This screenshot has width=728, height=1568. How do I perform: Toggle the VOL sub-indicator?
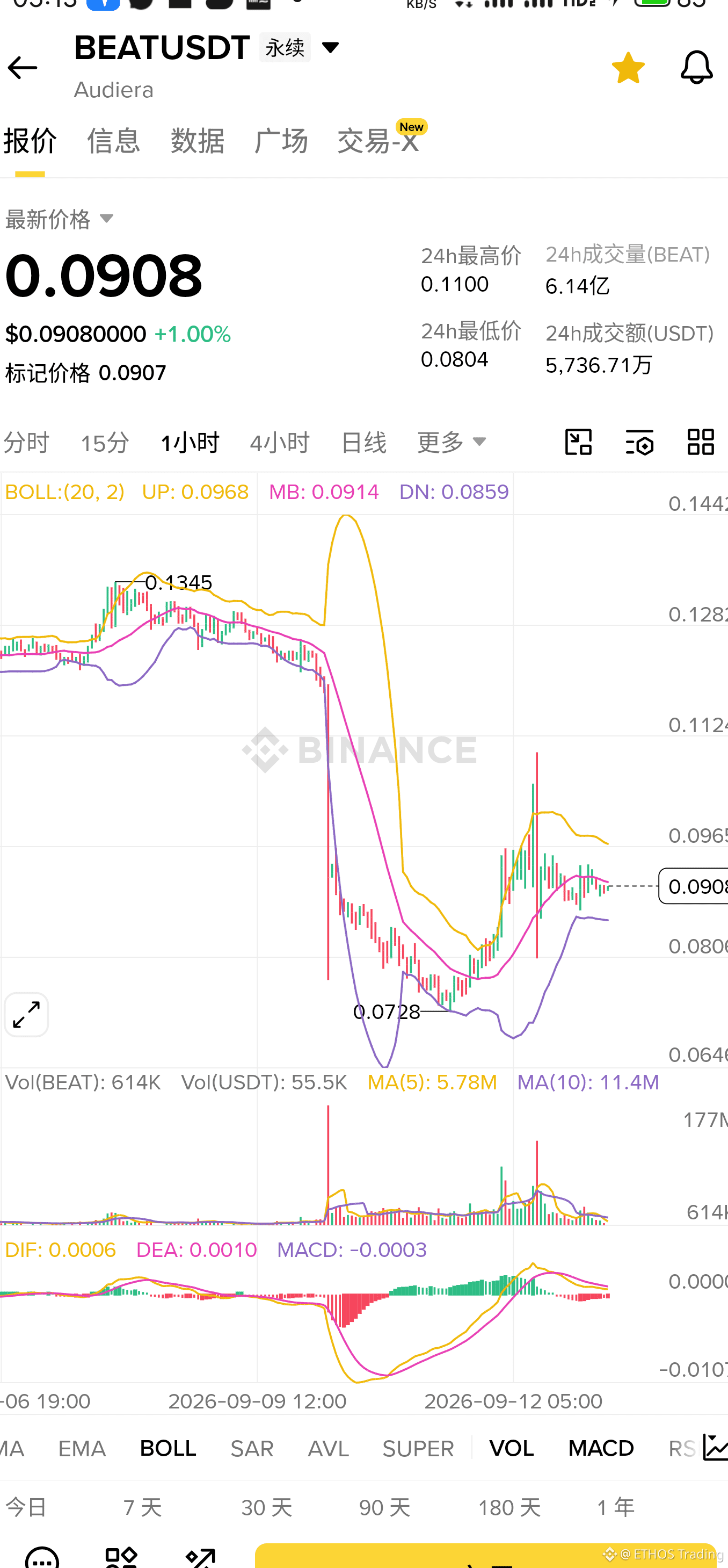tap(512, 1448)
